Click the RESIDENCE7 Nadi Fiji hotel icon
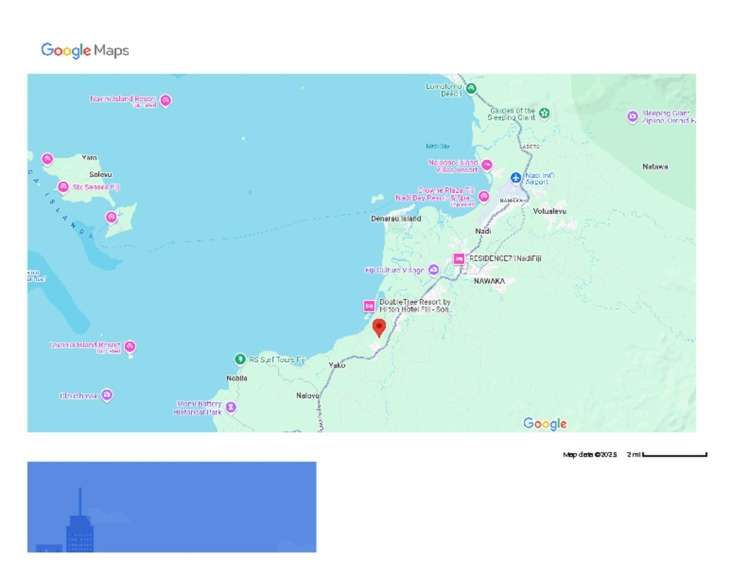The width and height of the screenshot is (749, 579). 460,259
